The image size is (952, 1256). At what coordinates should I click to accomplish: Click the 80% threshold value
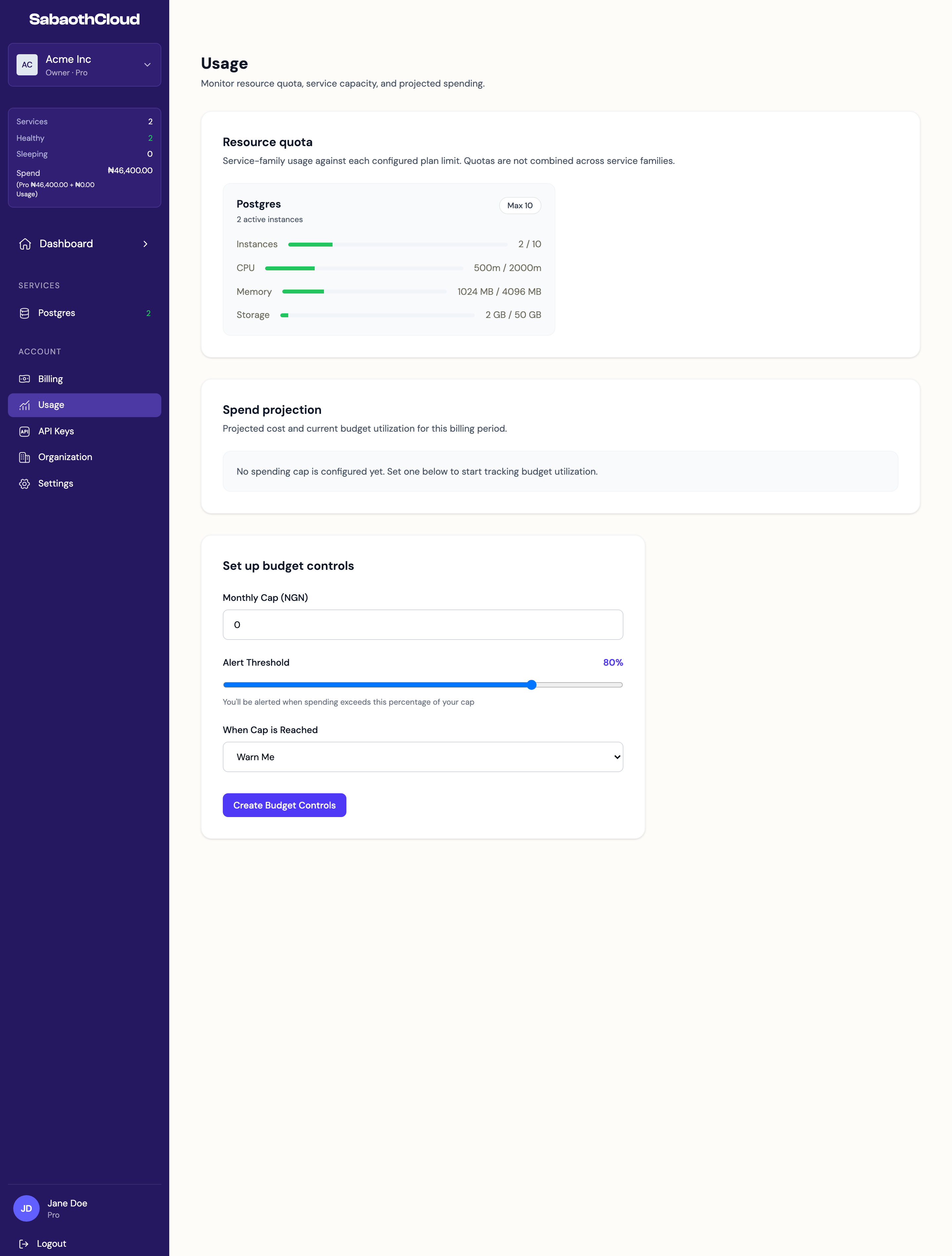point(613,663)
